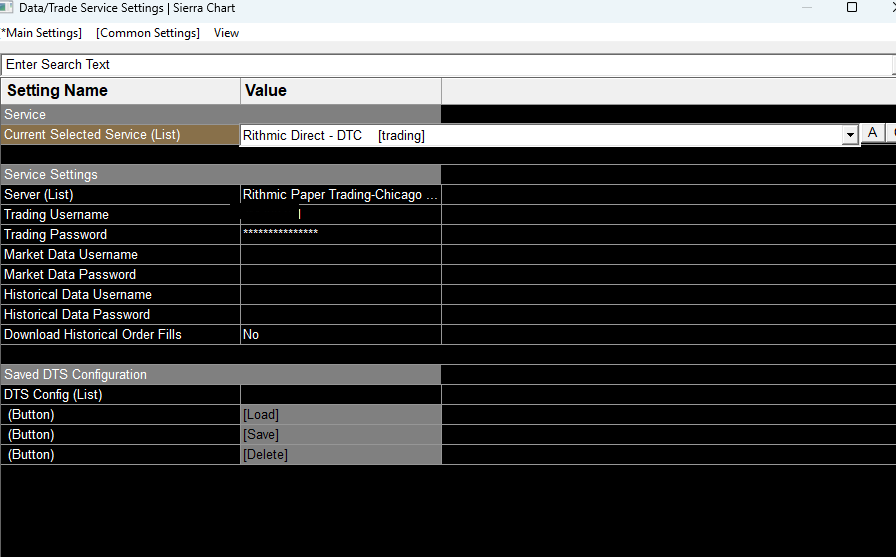Click the (Button) label beside [Delete]
This screenshot has height=557, width=896.
point(31,455)
